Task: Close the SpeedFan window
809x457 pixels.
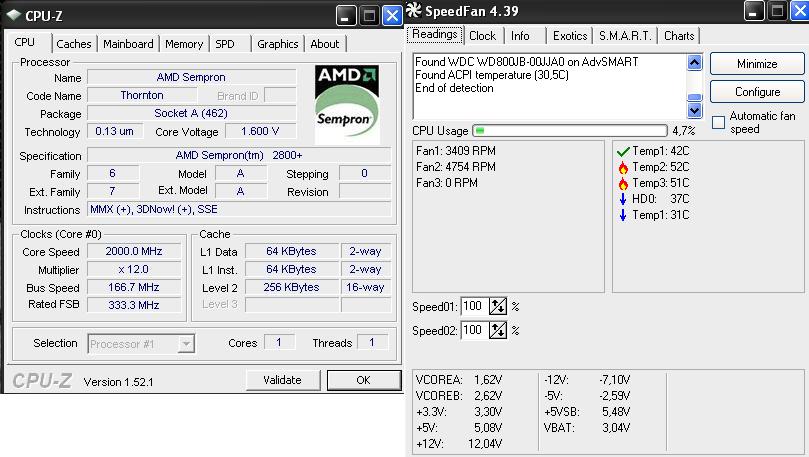Action: tap(800, 10)
